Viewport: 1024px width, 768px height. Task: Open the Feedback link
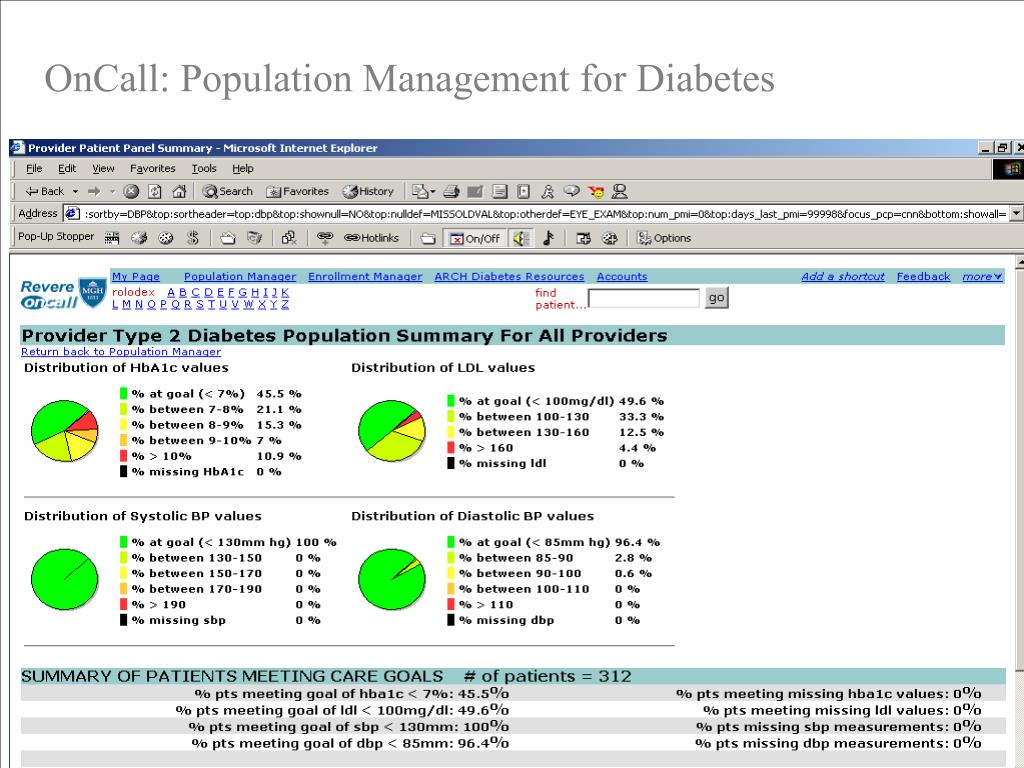[x=923, y=276]
